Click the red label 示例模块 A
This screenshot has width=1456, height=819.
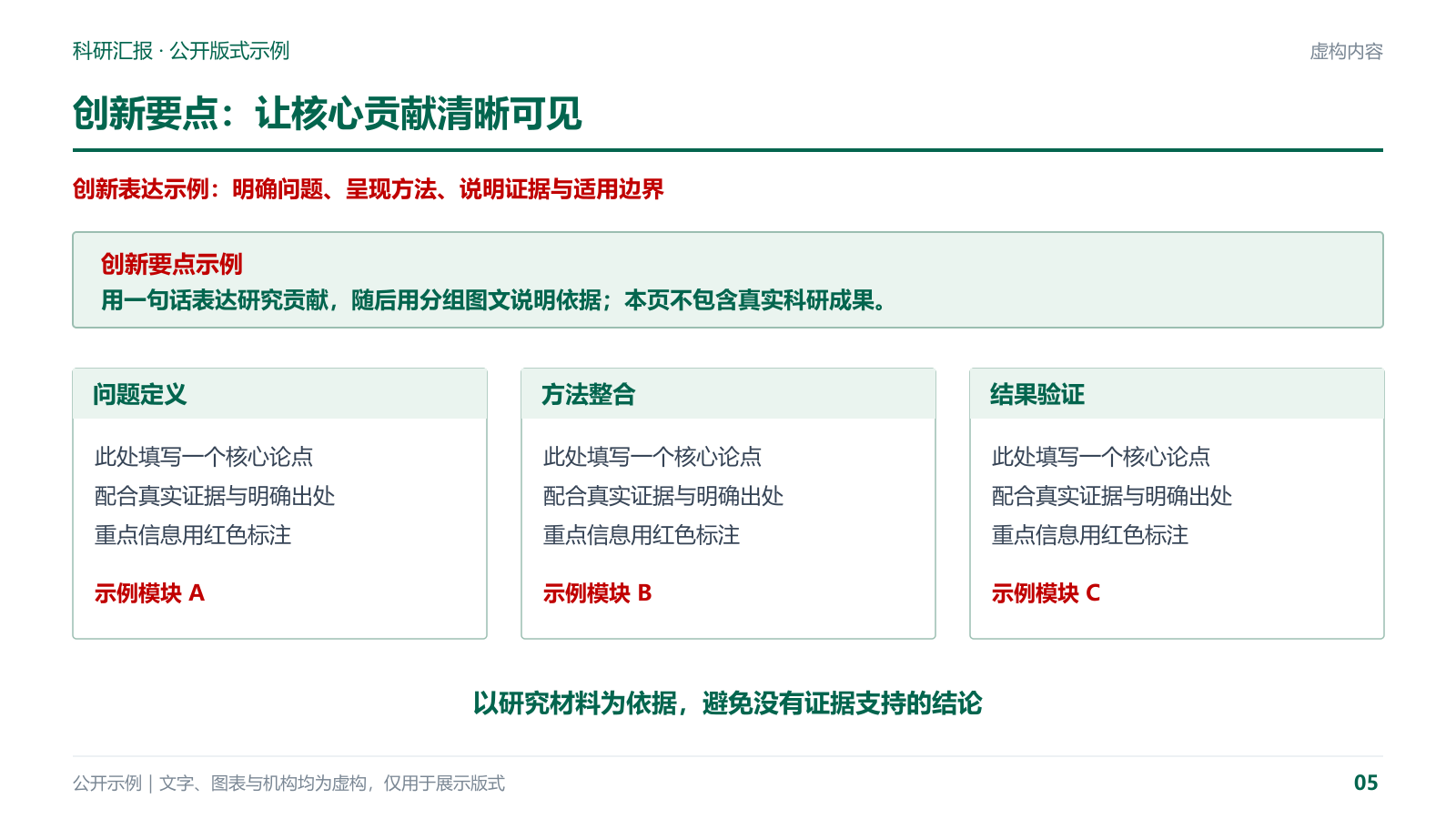149,593
